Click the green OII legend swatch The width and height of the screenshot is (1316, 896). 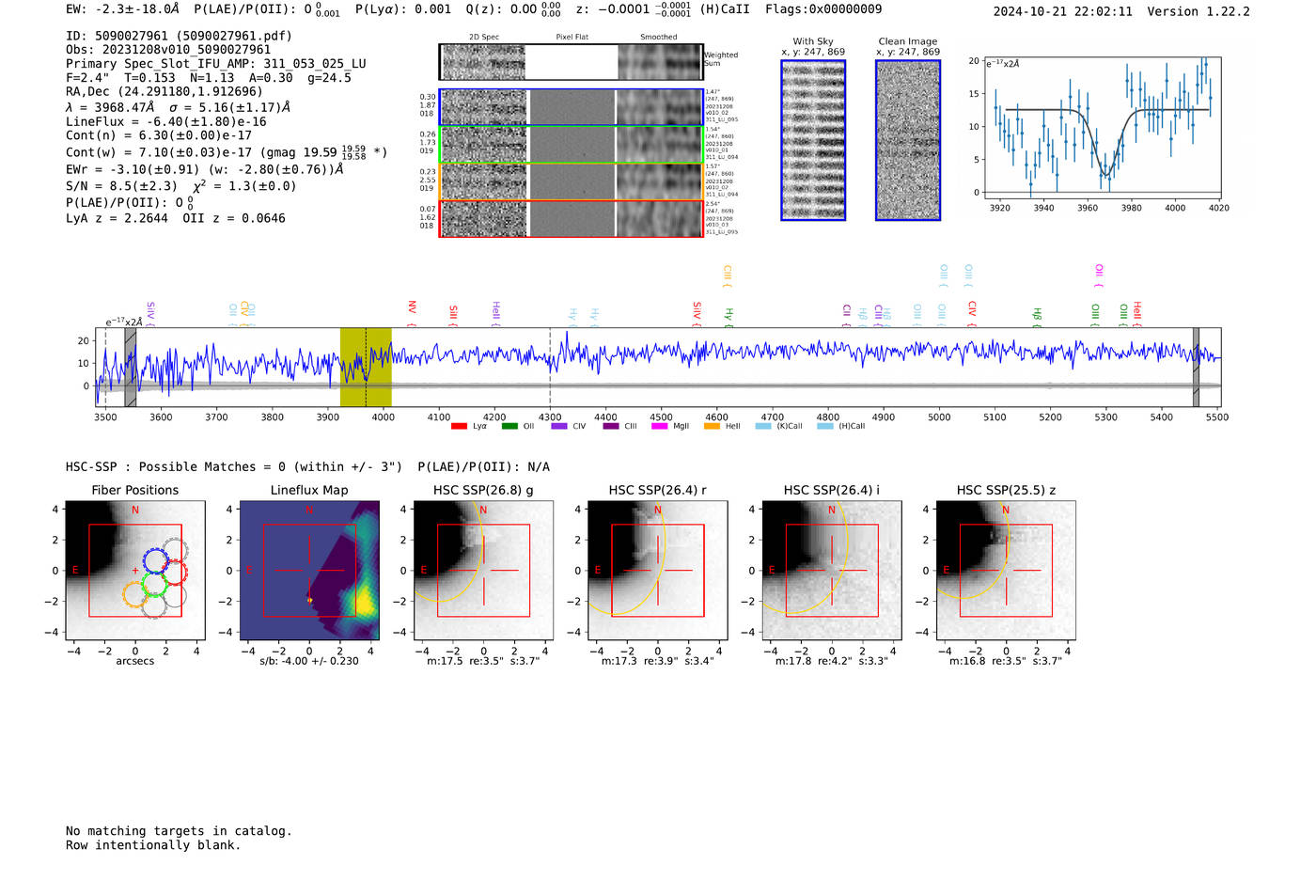coord(509,427)
